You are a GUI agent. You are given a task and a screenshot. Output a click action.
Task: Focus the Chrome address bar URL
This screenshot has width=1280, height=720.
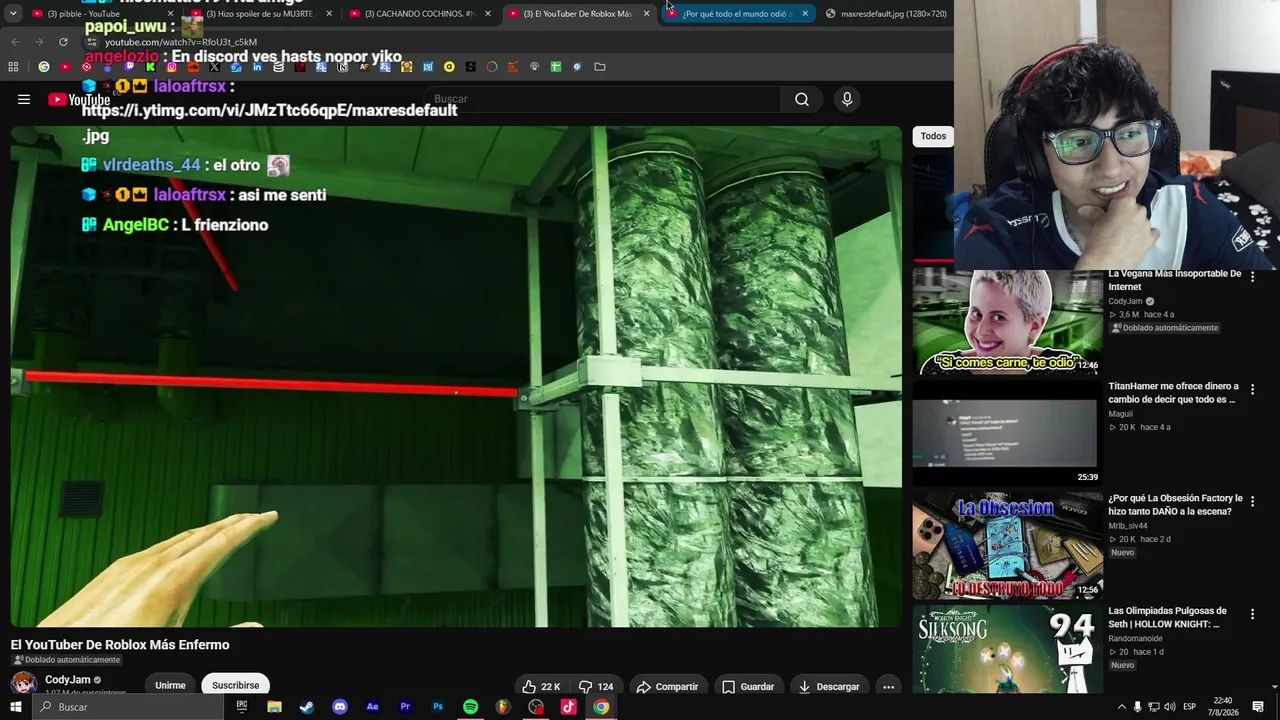(181, 42)
